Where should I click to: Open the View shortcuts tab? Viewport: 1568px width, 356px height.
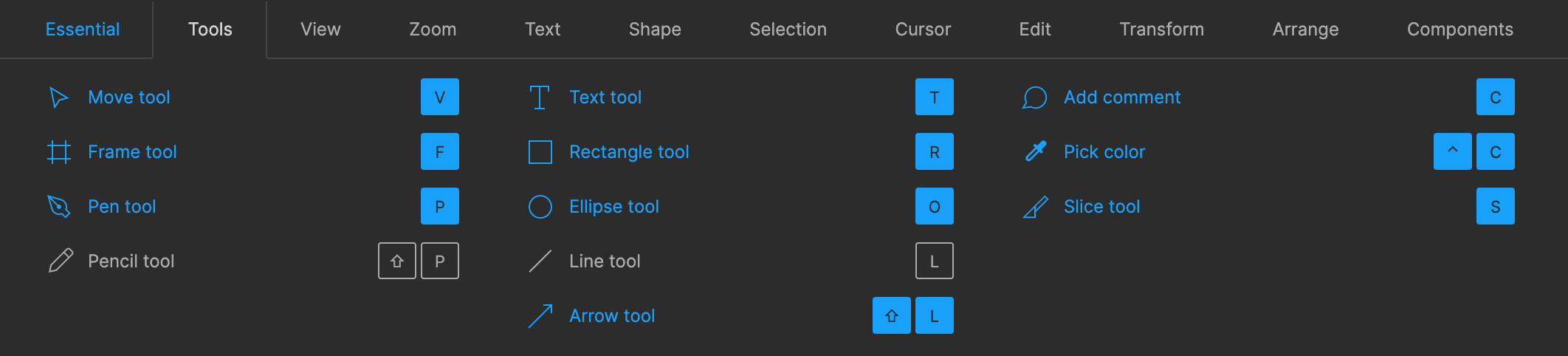point(320,30)
